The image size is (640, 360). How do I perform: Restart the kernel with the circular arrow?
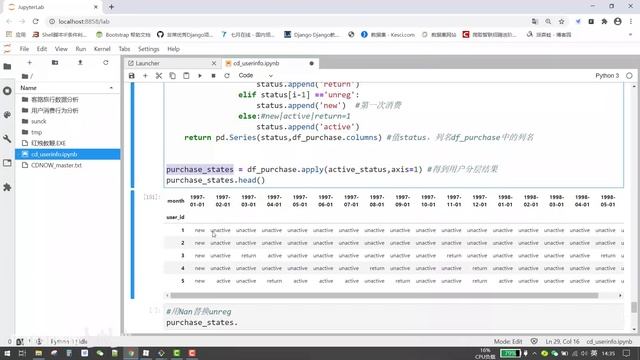coord(227,76)
